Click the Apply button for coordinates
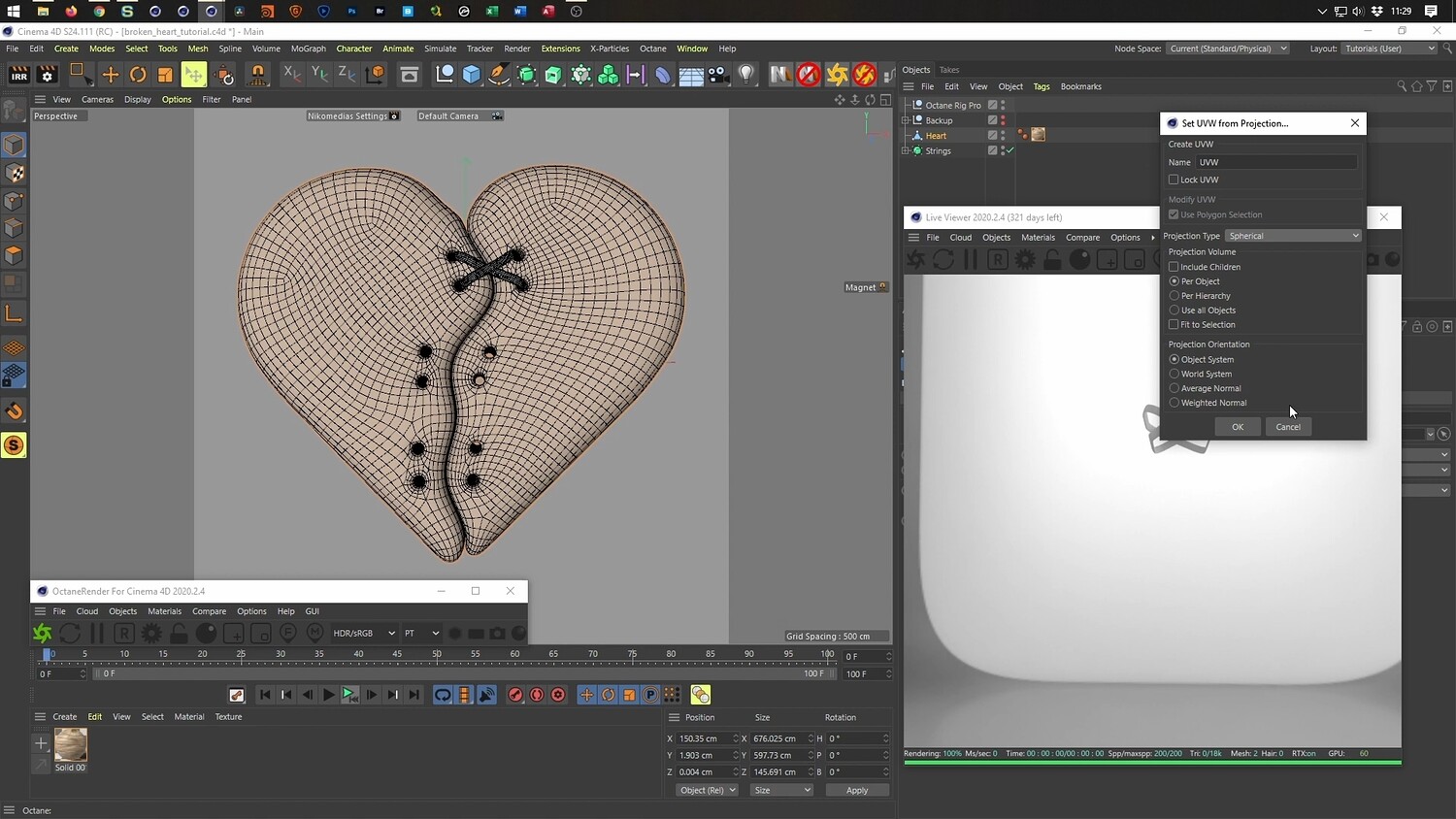Image resolution: width=1456 pixels, height=819 pixels. coord(856,790)
